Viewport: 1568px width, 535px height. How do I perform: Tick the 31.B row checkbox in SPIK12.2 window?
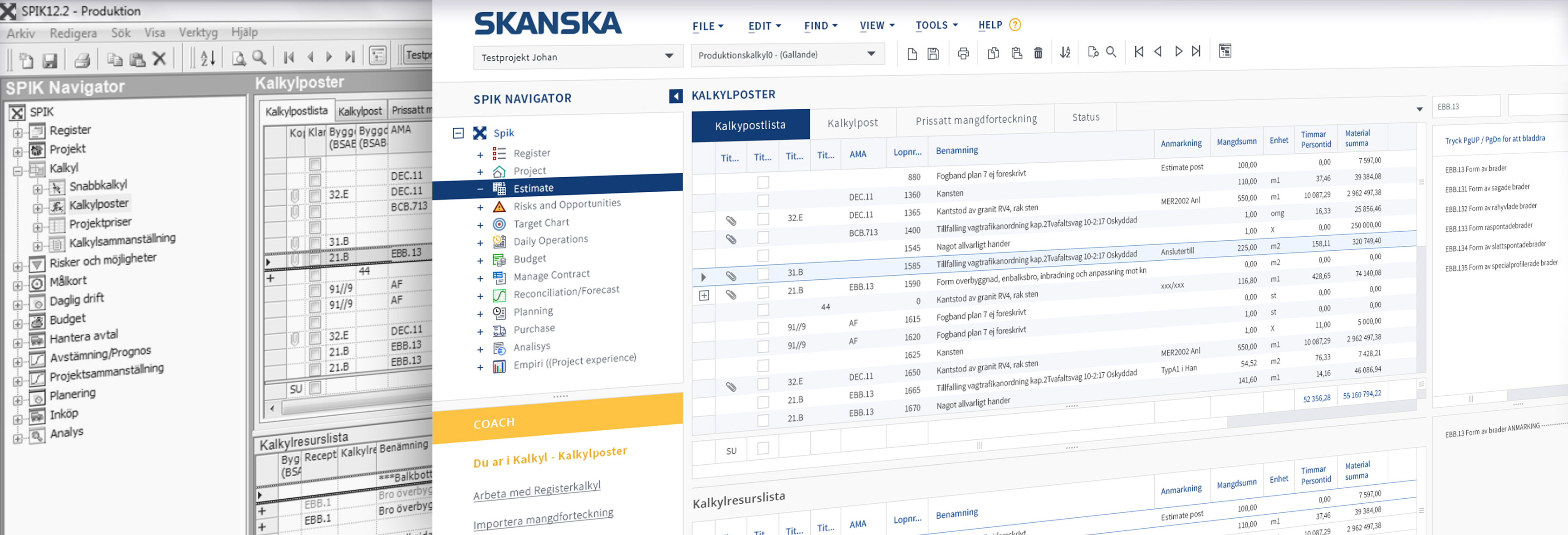[x=315, y=243]
